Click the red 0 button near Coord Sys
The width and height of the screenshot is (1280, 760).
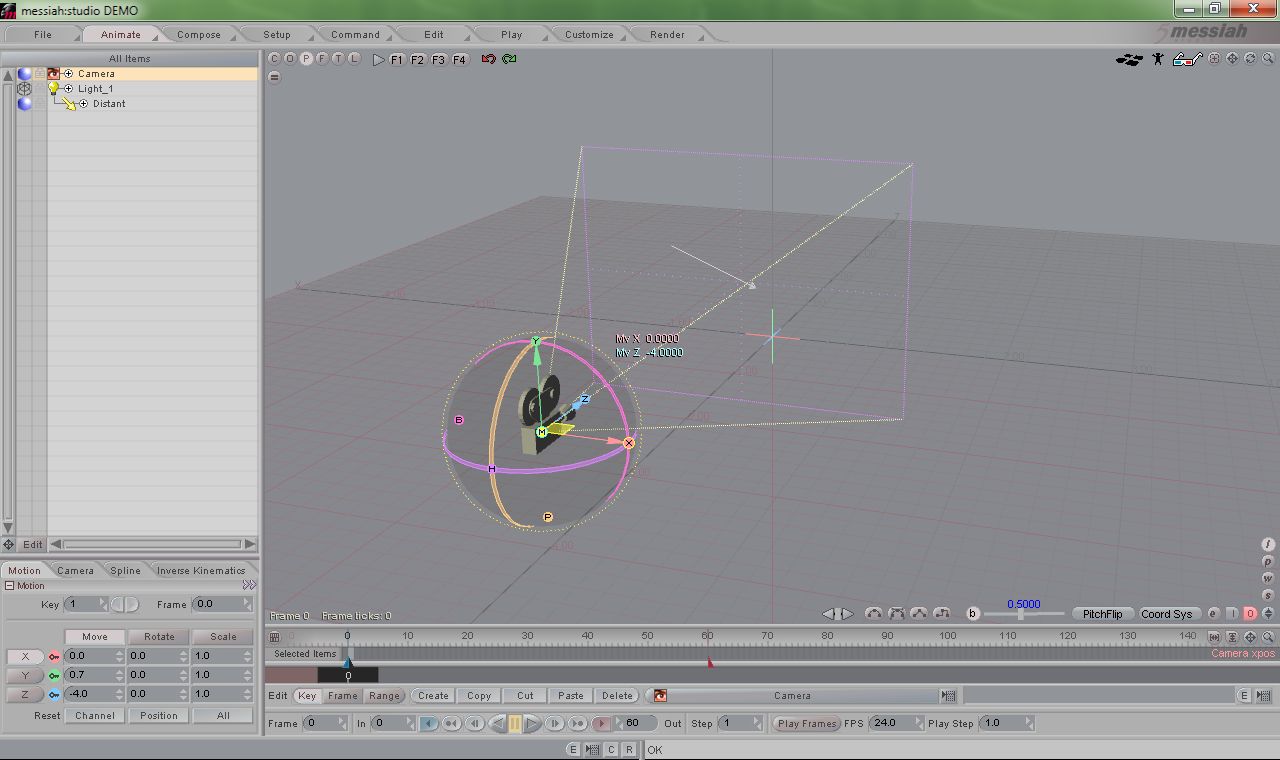coord(1250,614)
